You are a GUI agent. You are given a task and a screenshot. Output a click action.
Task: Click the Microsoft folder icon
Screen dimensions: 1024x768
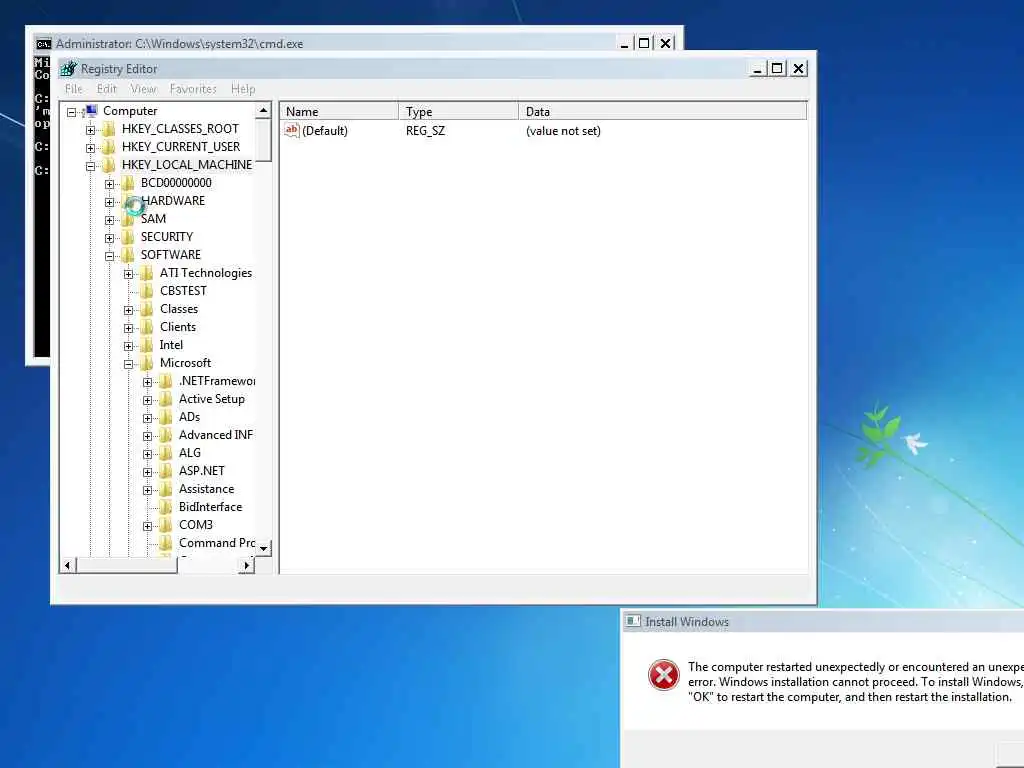point(147,363)
